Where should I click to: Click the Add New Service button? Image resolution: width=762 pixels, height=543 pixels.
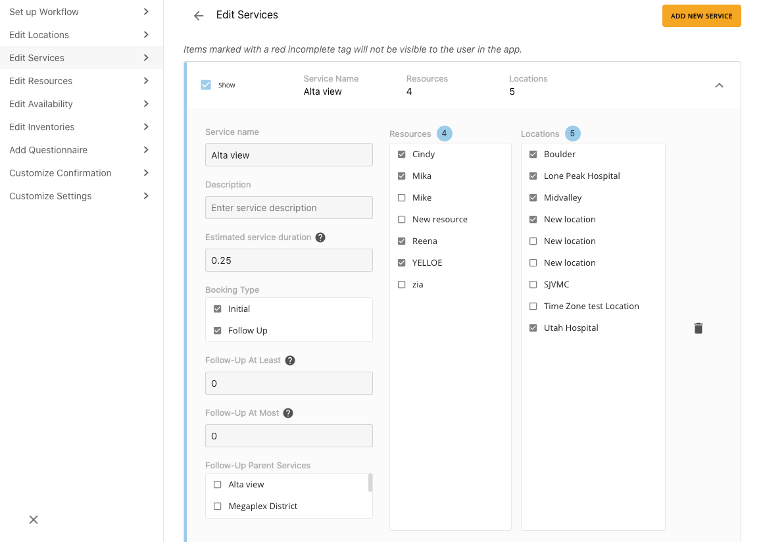(701, 16)
